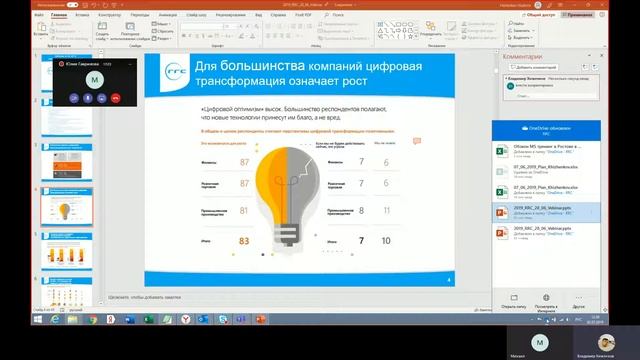Switch to Переходы tab
The image size is (640, 360).
tap(140, 15)
